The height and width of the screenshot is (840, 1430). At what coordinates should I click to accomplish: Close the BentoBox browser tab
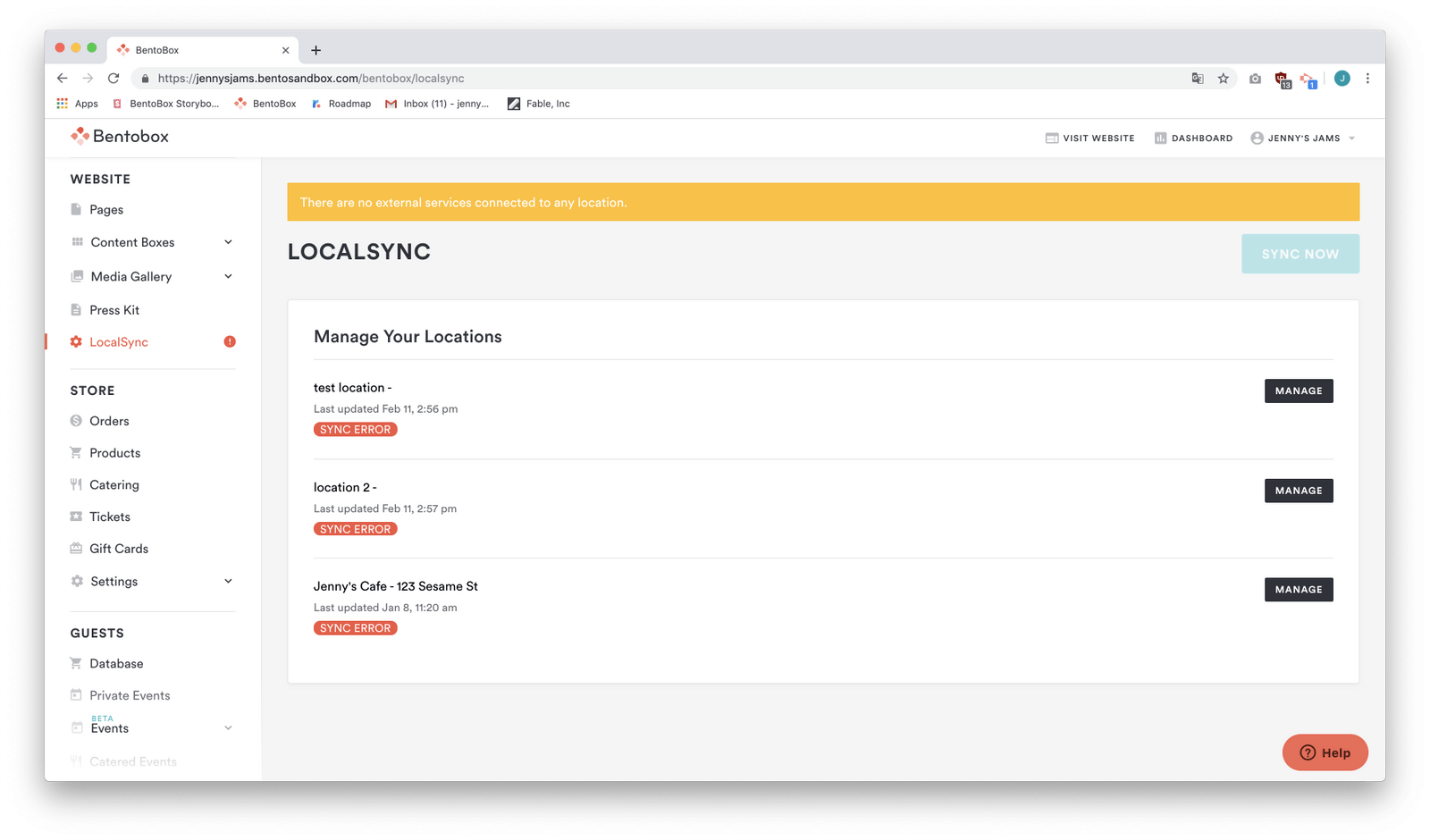(285, 50)
